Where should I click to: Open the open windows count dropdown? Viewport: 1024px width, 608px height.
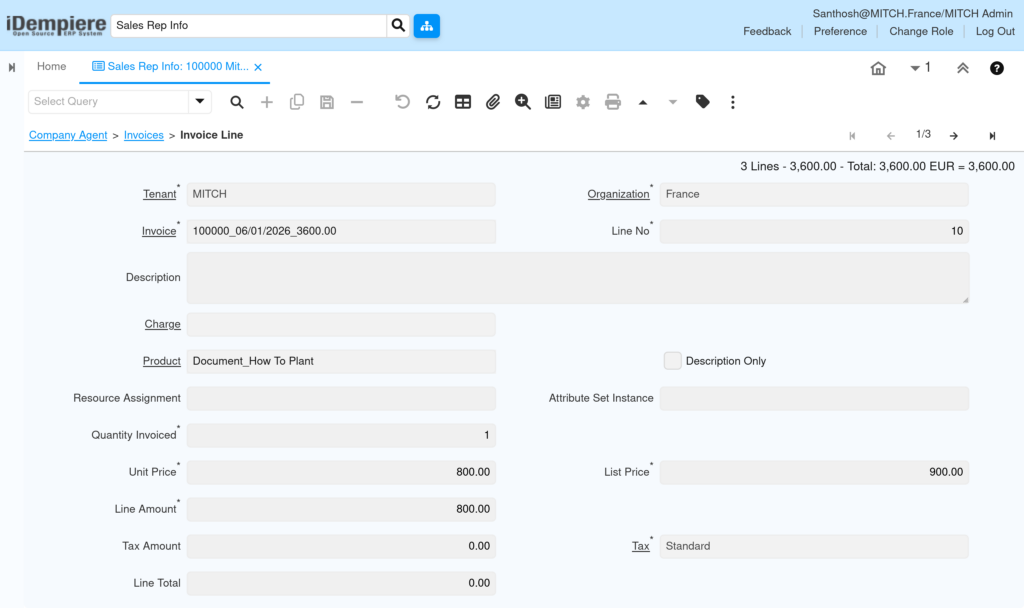point(920,67)
